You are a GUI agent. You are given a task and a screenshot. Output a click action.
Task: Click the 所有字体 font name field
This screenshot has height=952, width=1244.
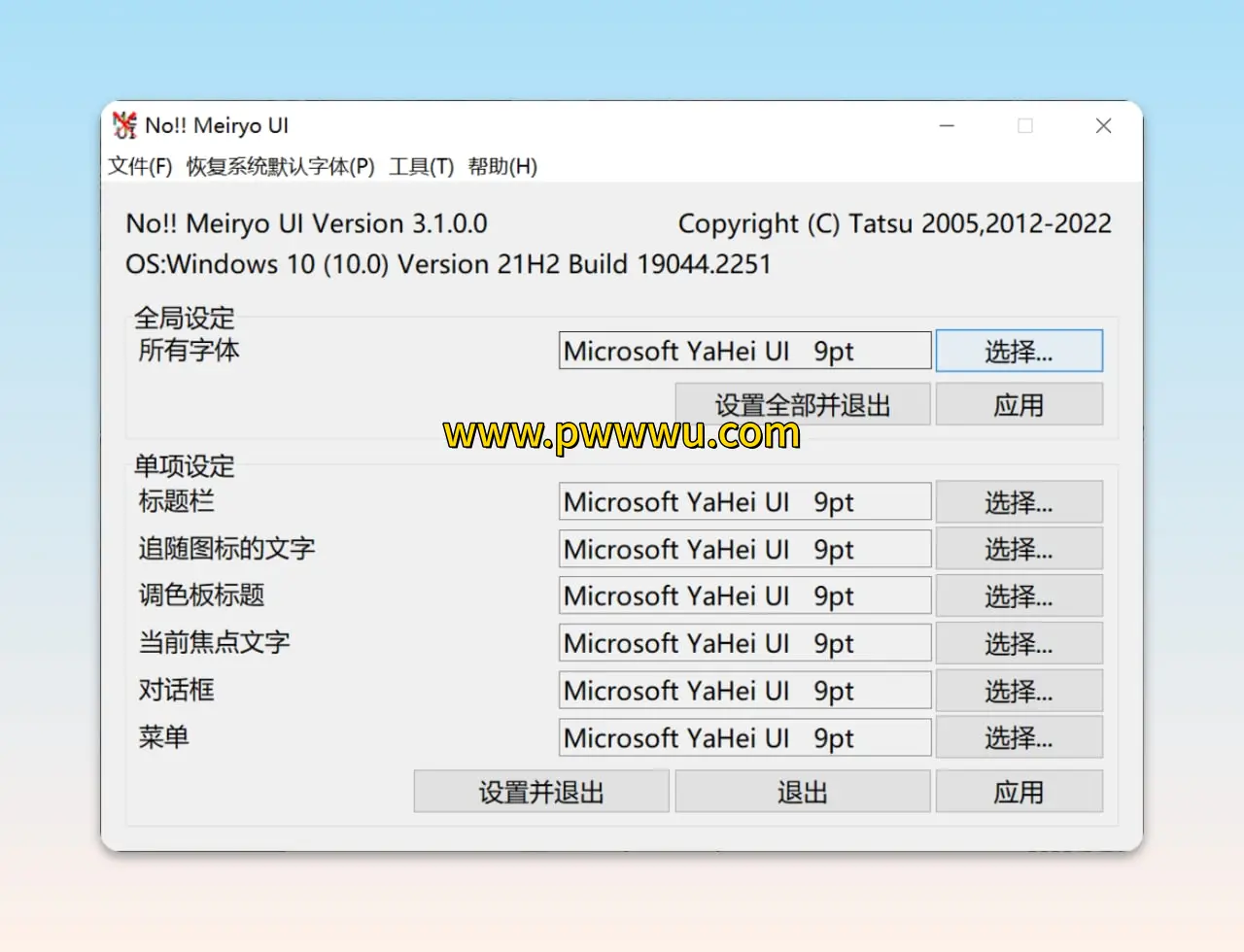(744, 351)
